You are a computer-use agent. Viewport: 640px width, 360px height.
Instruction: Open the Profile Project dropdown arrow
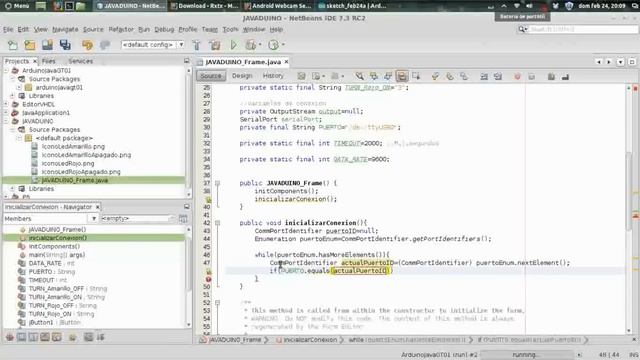click(x=283, y=45)
